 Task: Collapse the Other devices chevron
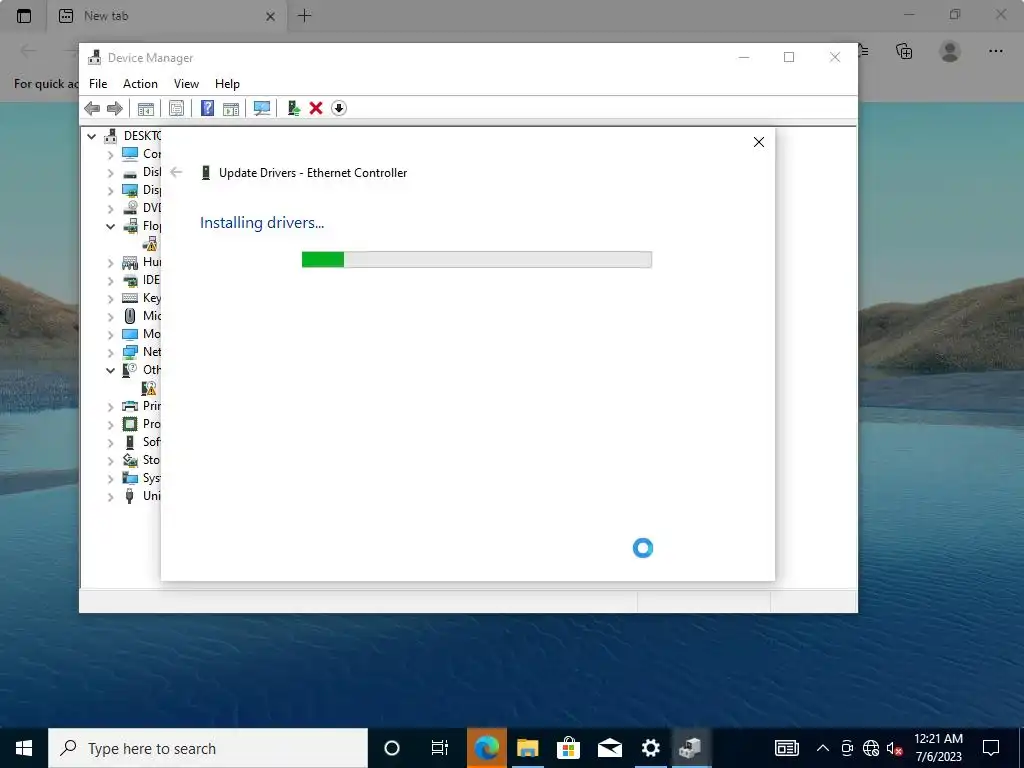[110, 370]
